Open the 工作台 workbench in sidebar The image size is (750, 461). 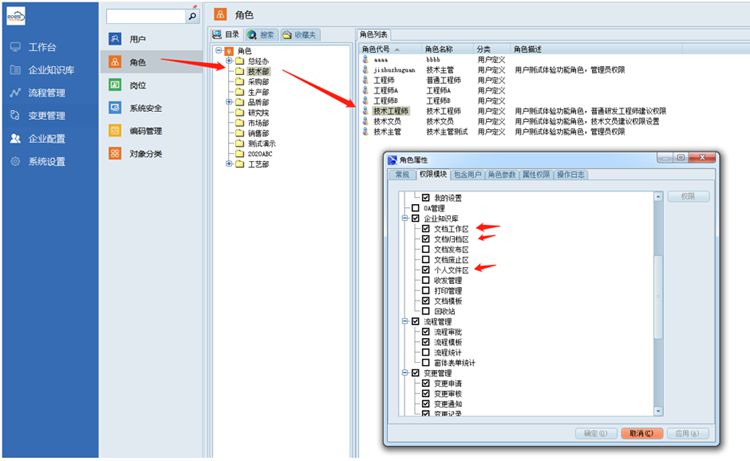[41, 47]
